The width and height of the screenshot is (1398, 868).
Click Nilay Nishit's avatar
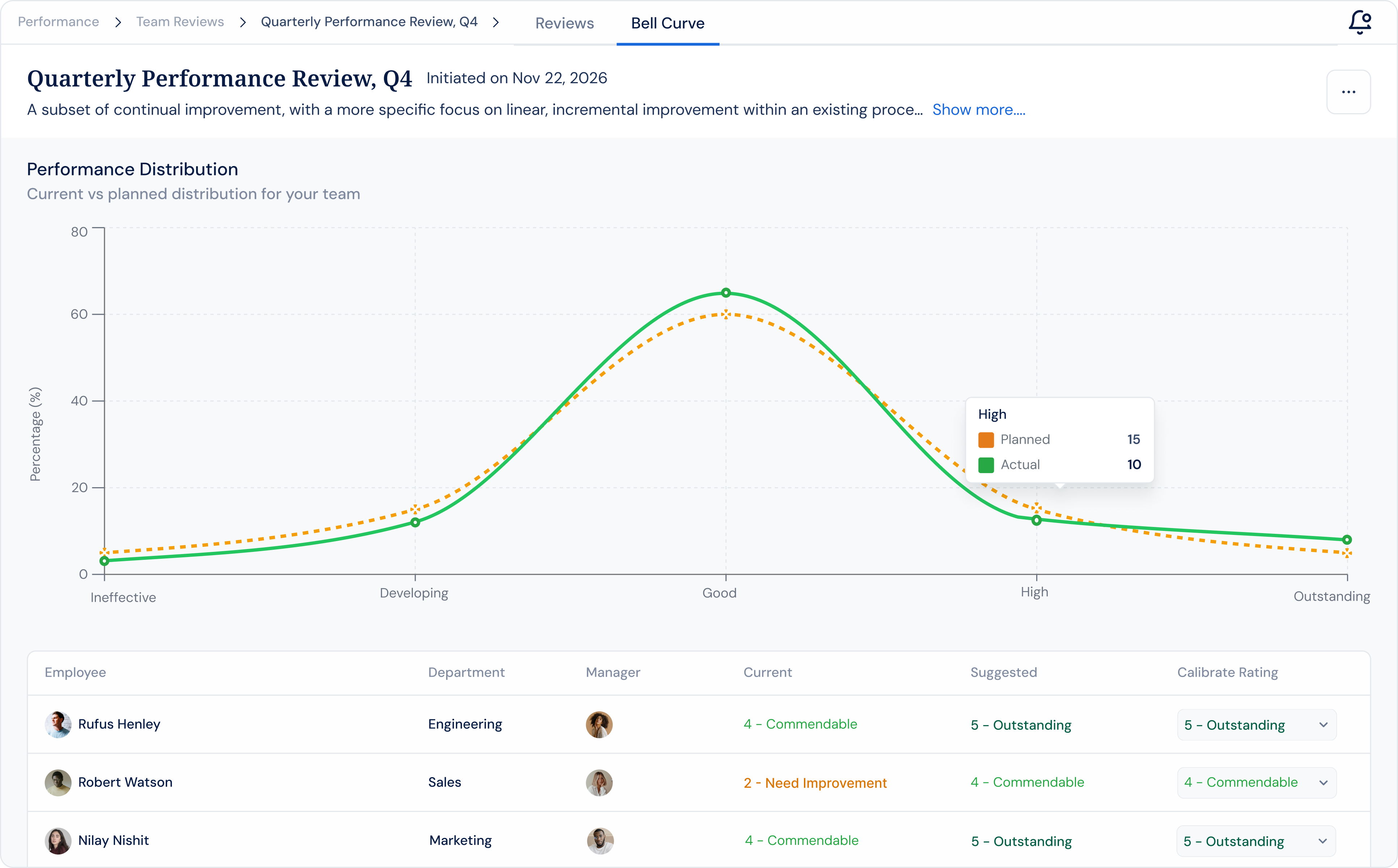tap(58, 841)
